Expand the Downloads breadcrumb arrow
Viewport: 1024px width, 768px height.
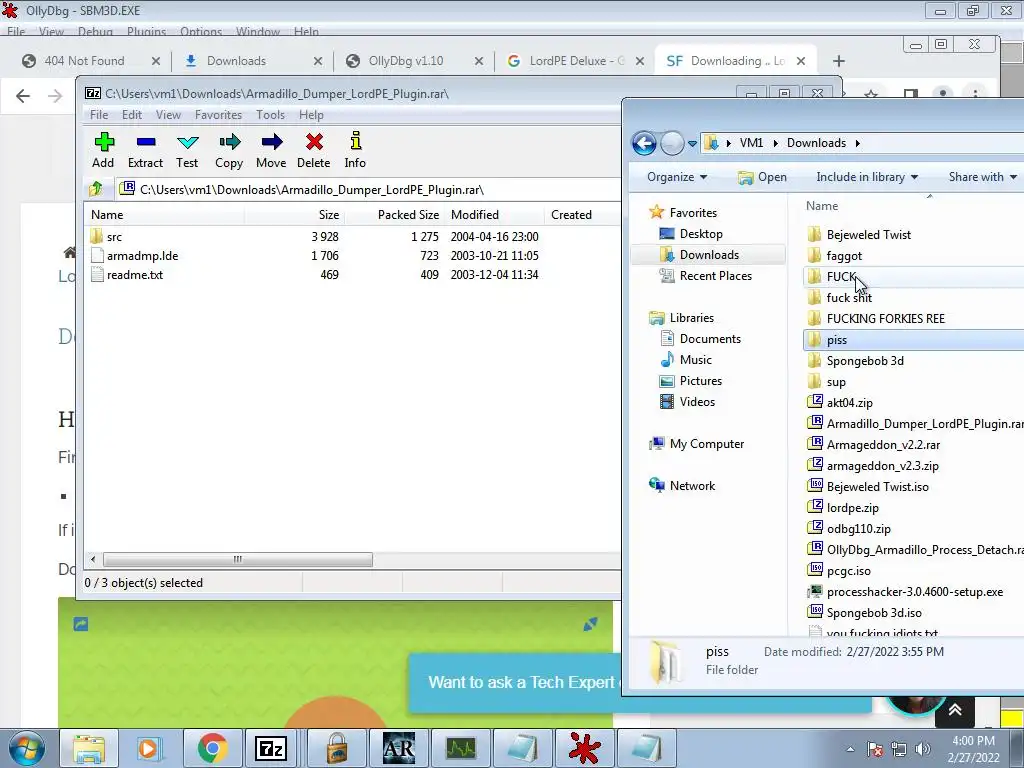click(x=857, y=143)
